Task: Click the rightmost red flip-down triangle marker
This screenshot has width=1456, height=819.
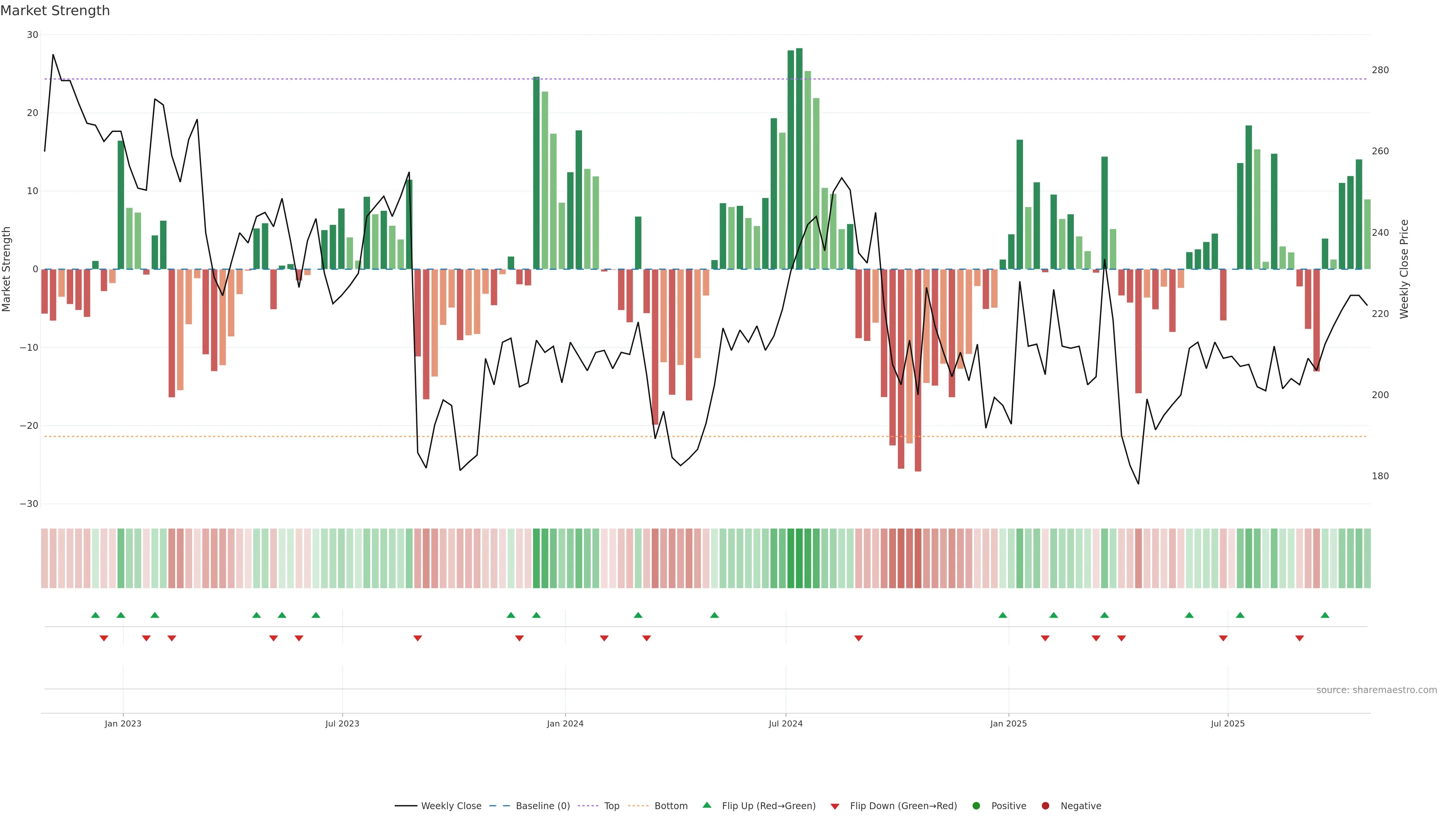Action: coord(1299,638)
